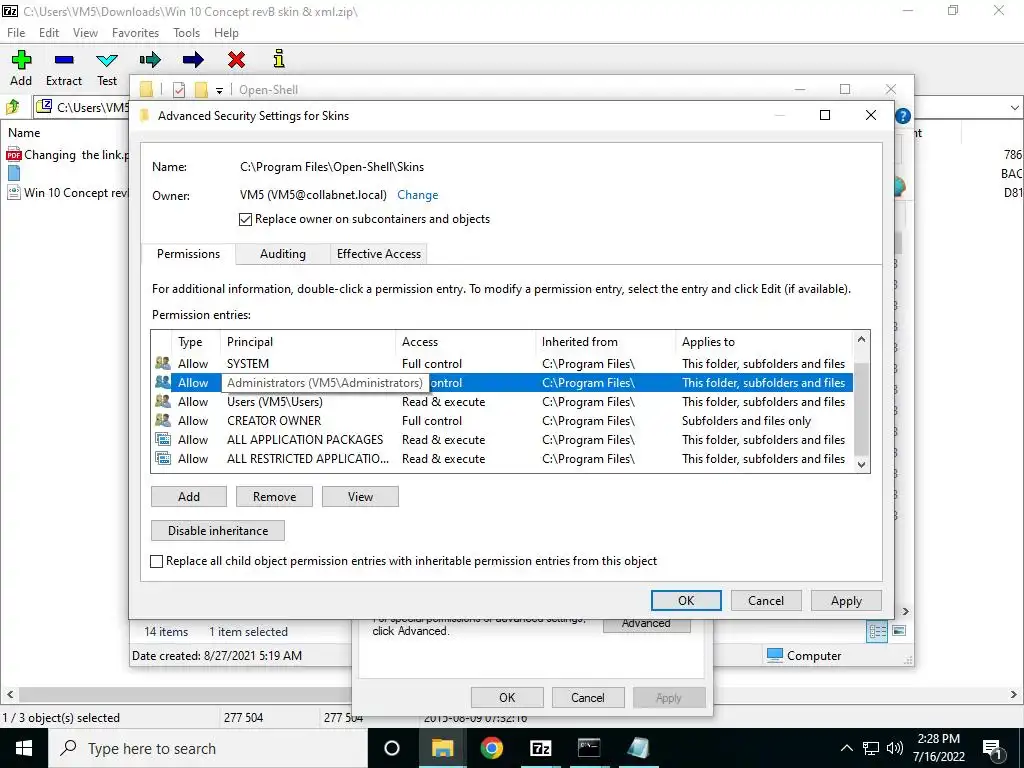Open the 7-Zip View menu

coord(85,33)
